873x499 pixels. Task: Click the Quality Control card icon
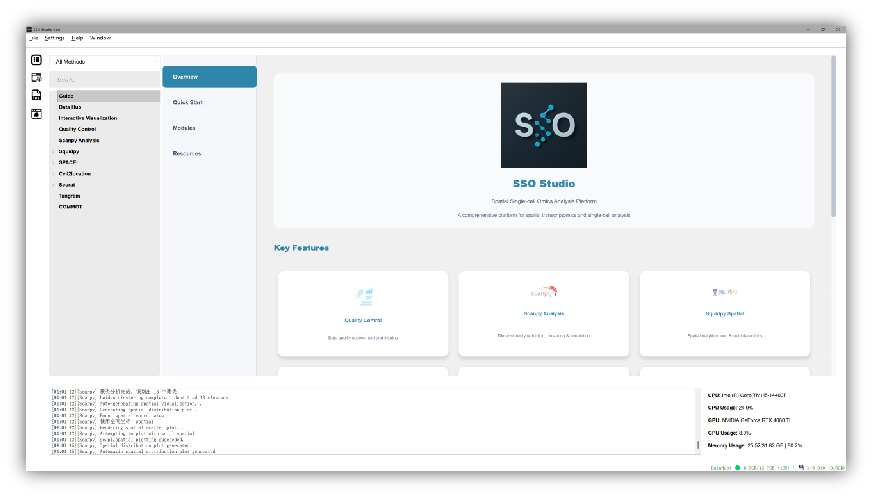[x=362, y=296]
